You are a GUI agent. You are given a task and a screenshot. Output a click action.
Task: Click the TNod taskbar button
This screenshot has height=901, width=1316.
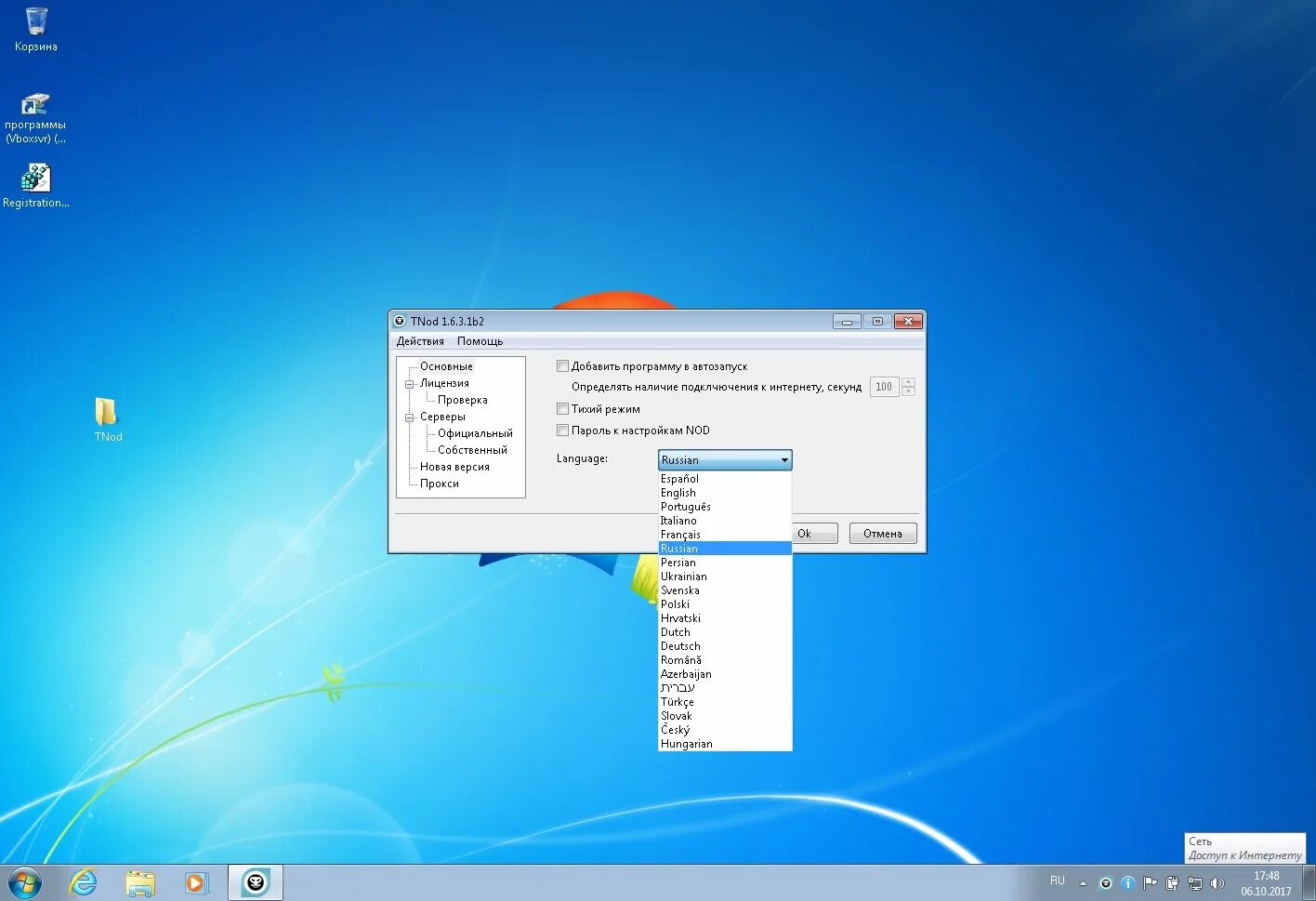[x=256, y=882]
